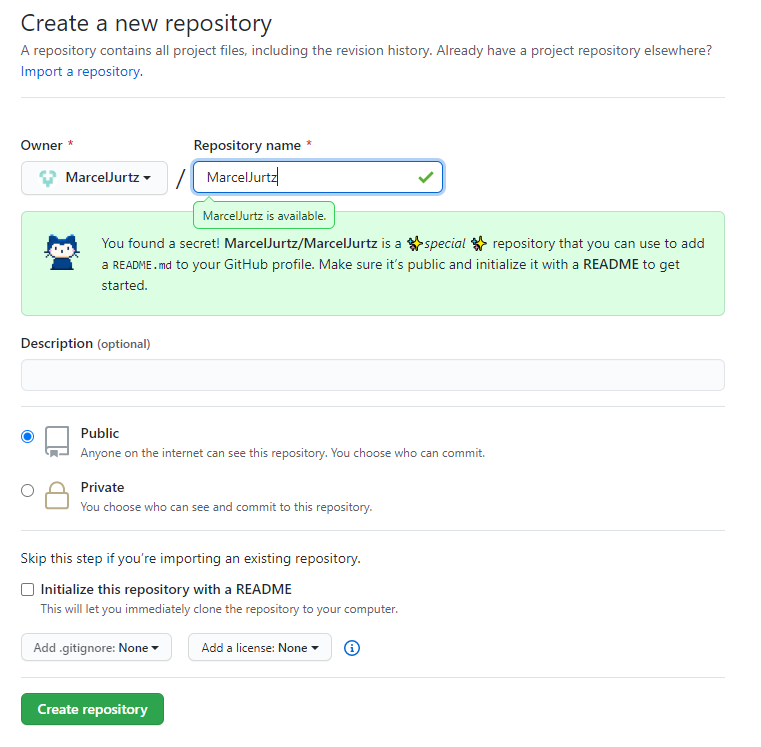761x747 pixels.
Task: Focus the Description input field
Action: [x=373, y=375]
